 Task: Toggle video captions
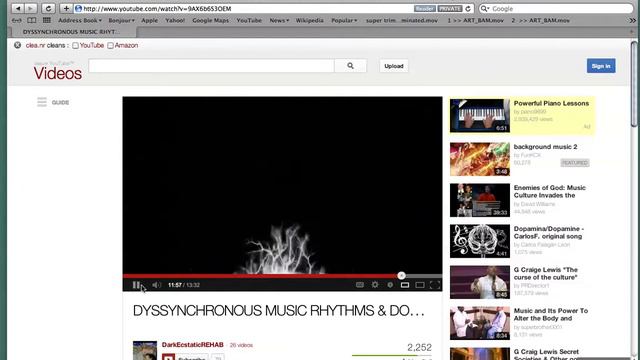coord(360,285)
